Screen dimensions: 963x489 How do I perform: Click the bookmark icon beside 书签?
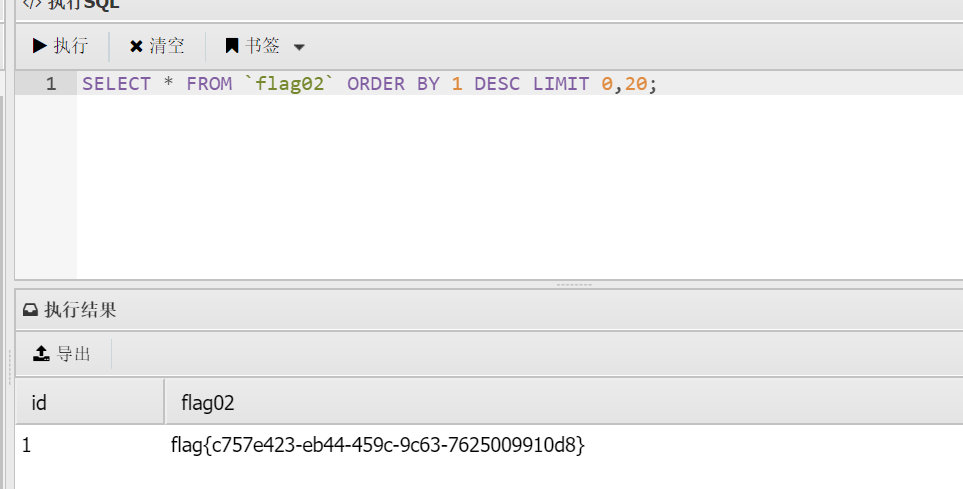pos(232,45)
